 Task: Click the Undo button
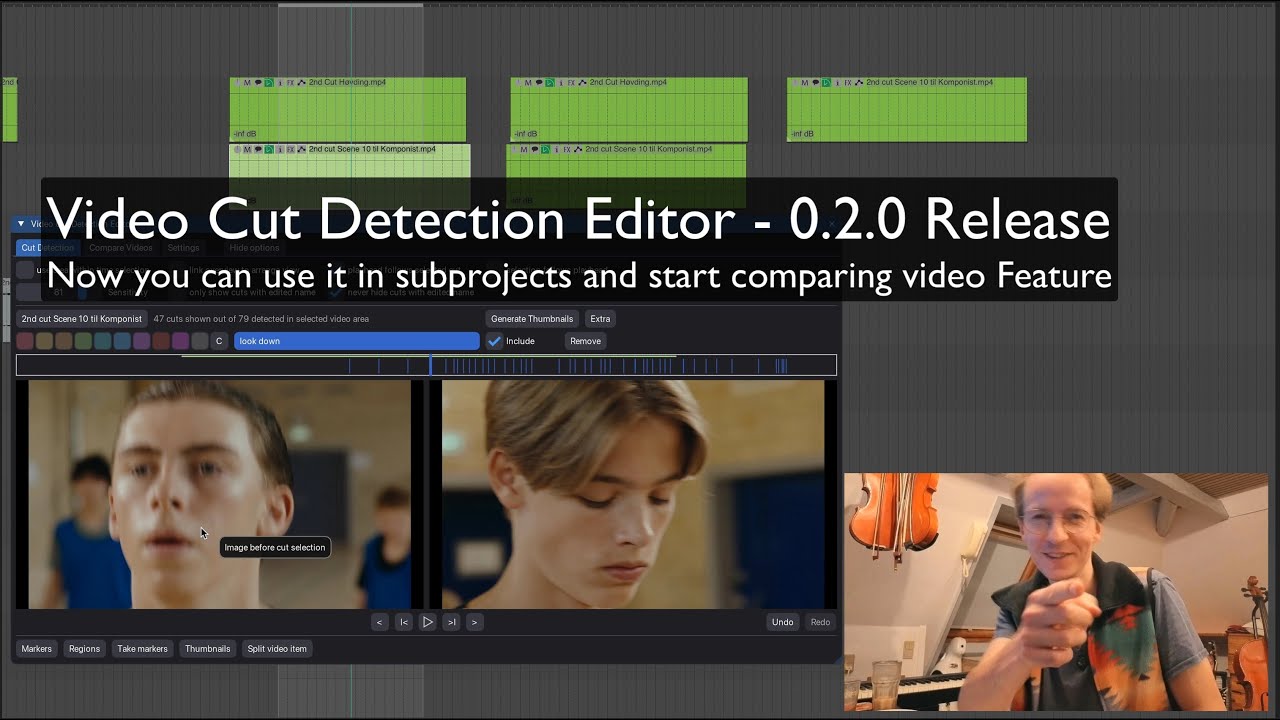(782, 622)
